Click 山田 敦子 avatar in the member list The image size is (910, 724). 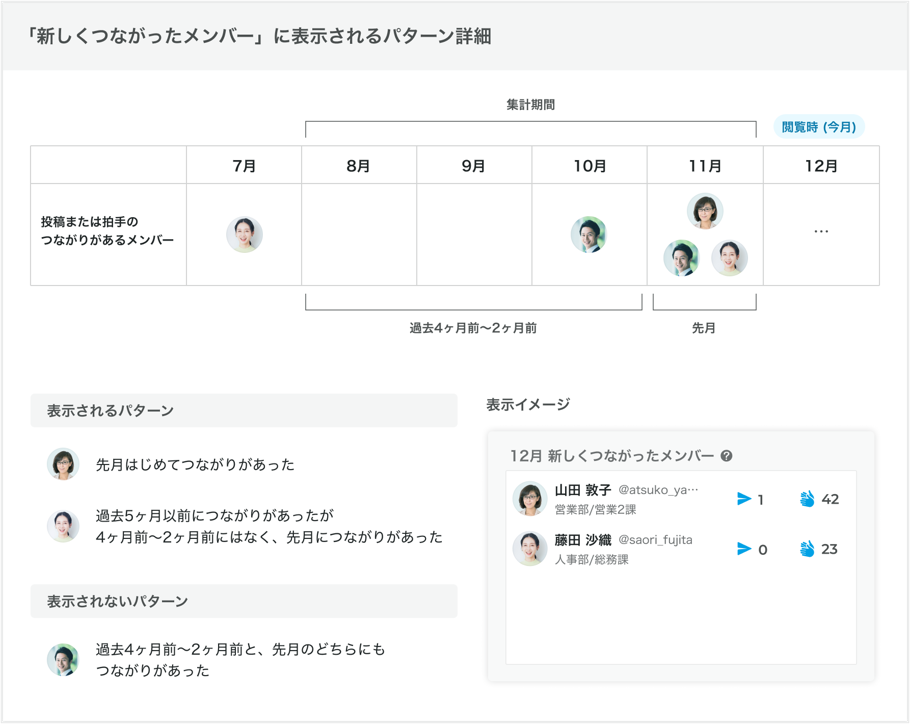click(530, 498)
